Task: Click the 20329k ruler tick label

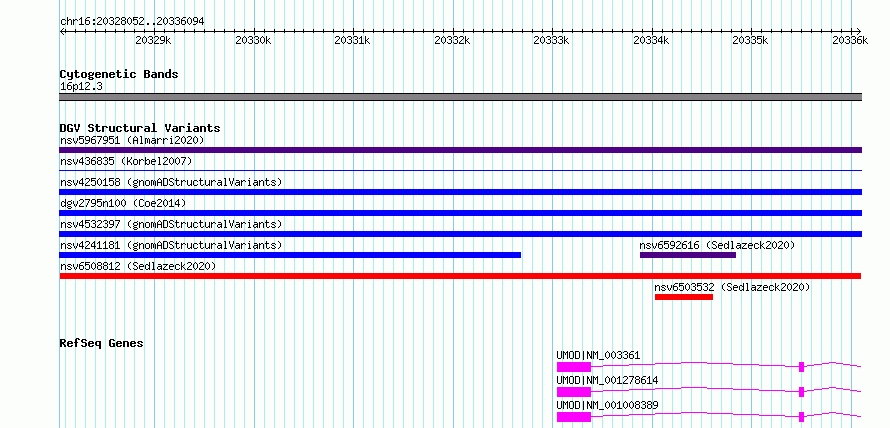Action: [153, 40]
